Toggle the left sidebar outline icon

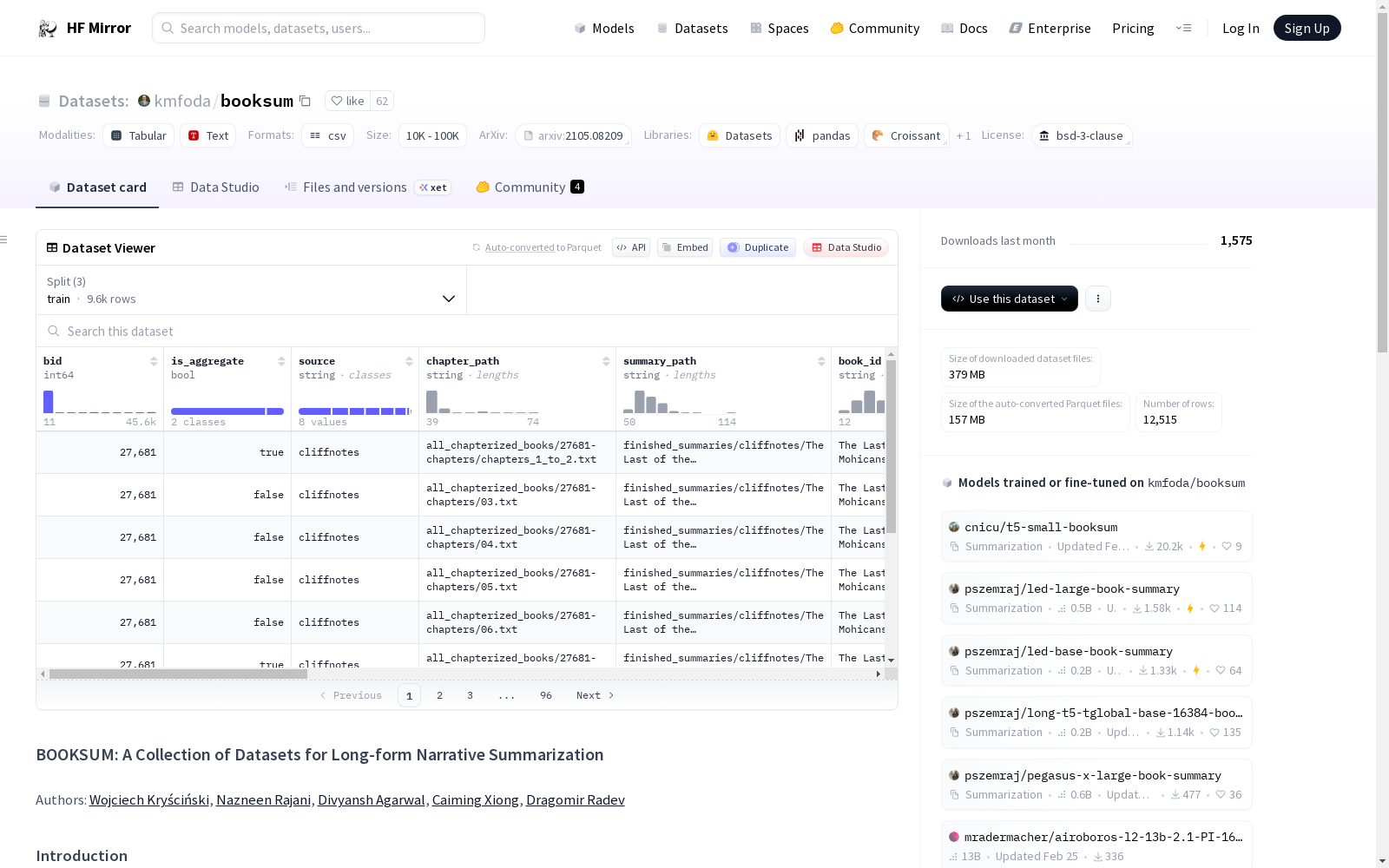click(4, 240)
